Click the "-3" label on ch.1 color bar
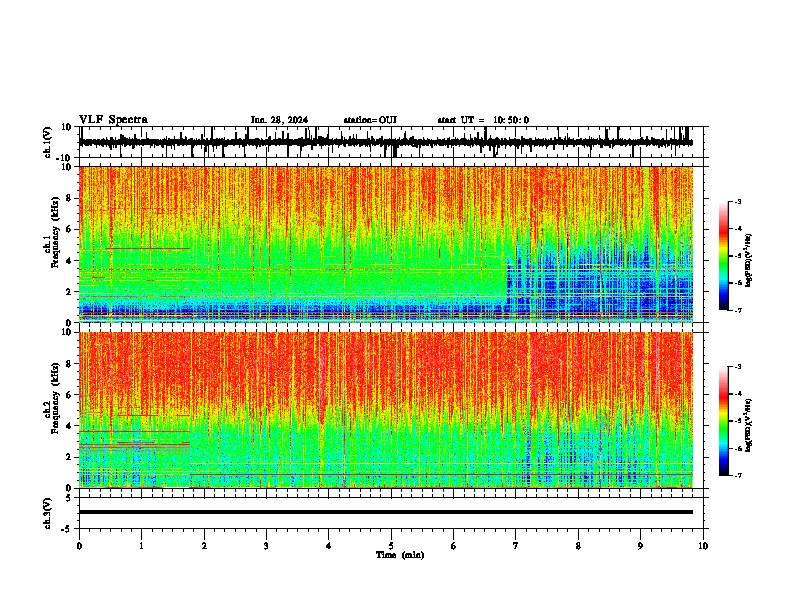This screenshot has height=612, width=792. click(738, 202)
